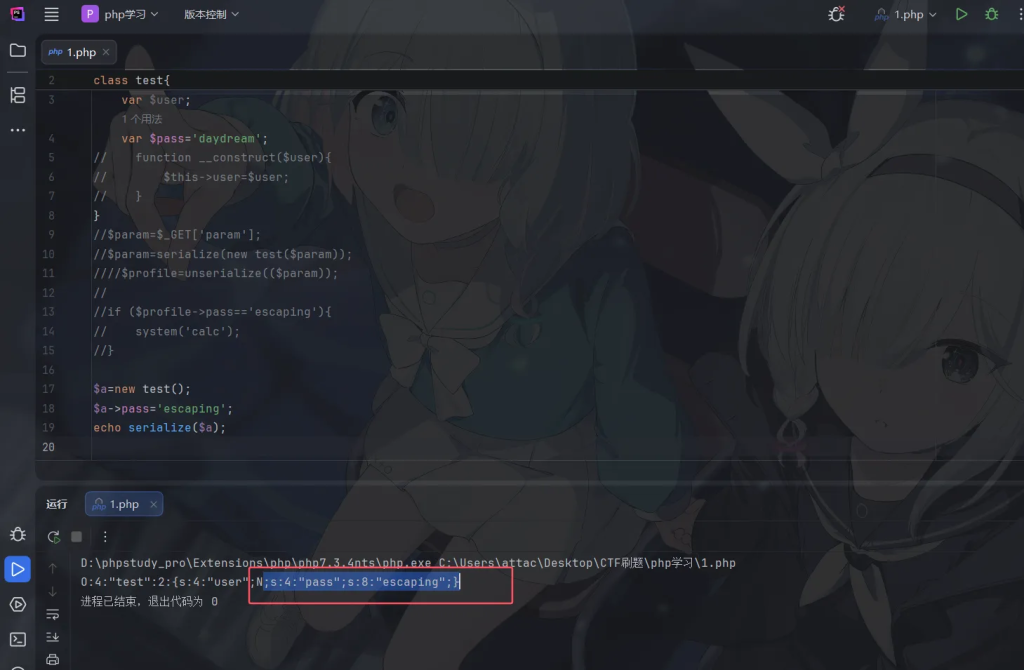Select the 1.php tab in Run panel
1024x670 pixels.
tap(123, 504)
